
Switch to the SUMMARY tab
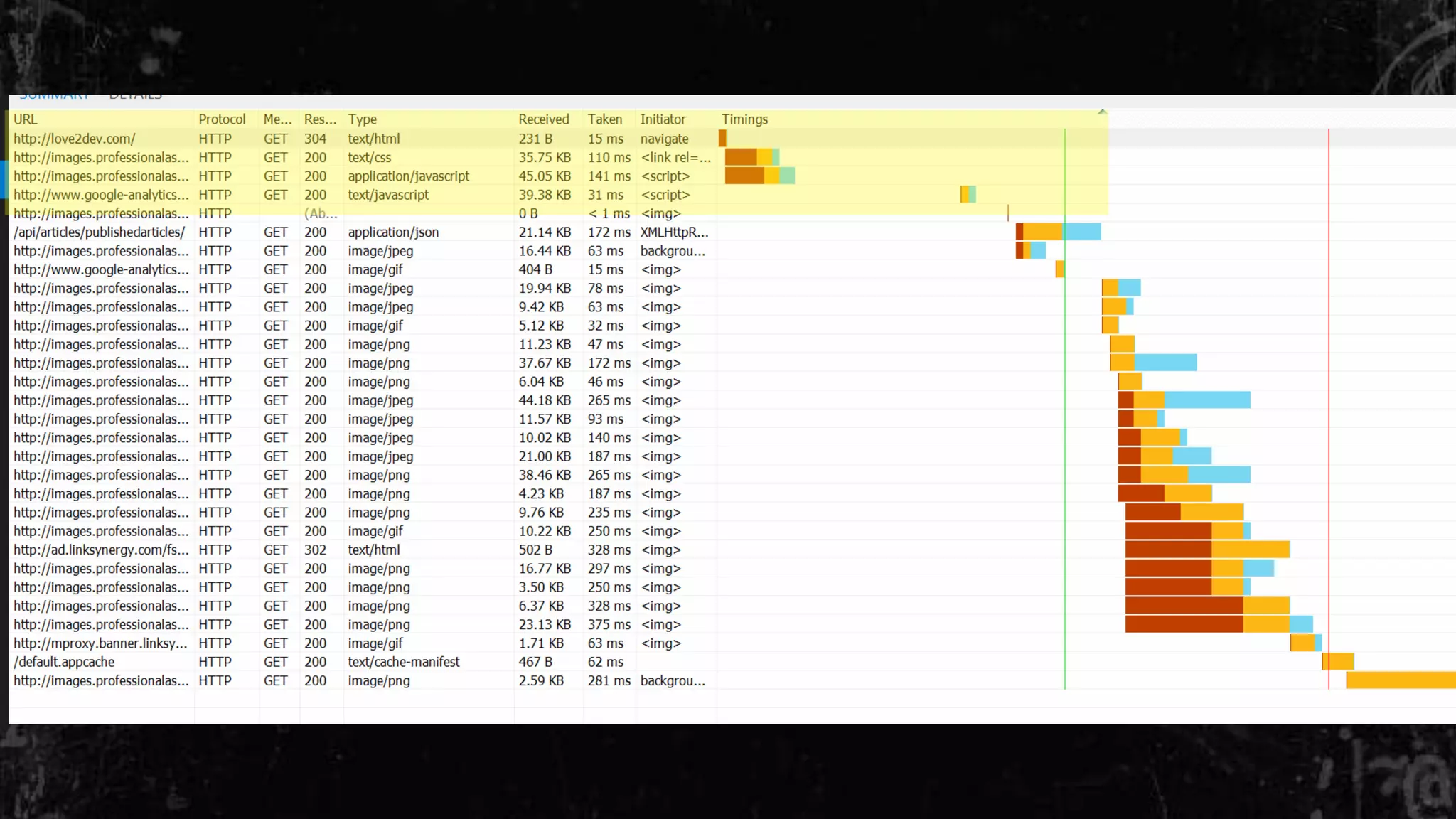(54, 96)
